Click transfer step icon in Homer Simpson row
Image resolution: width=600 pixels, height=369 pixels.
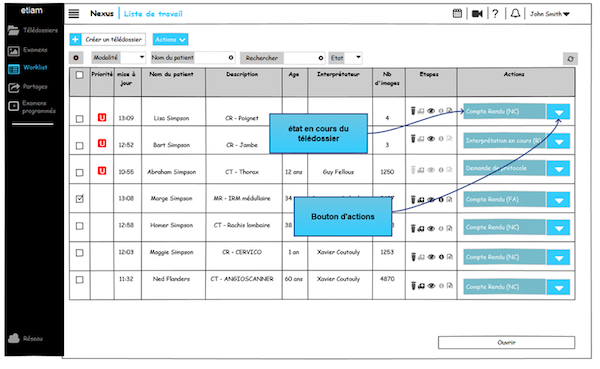tap(421, 229)
